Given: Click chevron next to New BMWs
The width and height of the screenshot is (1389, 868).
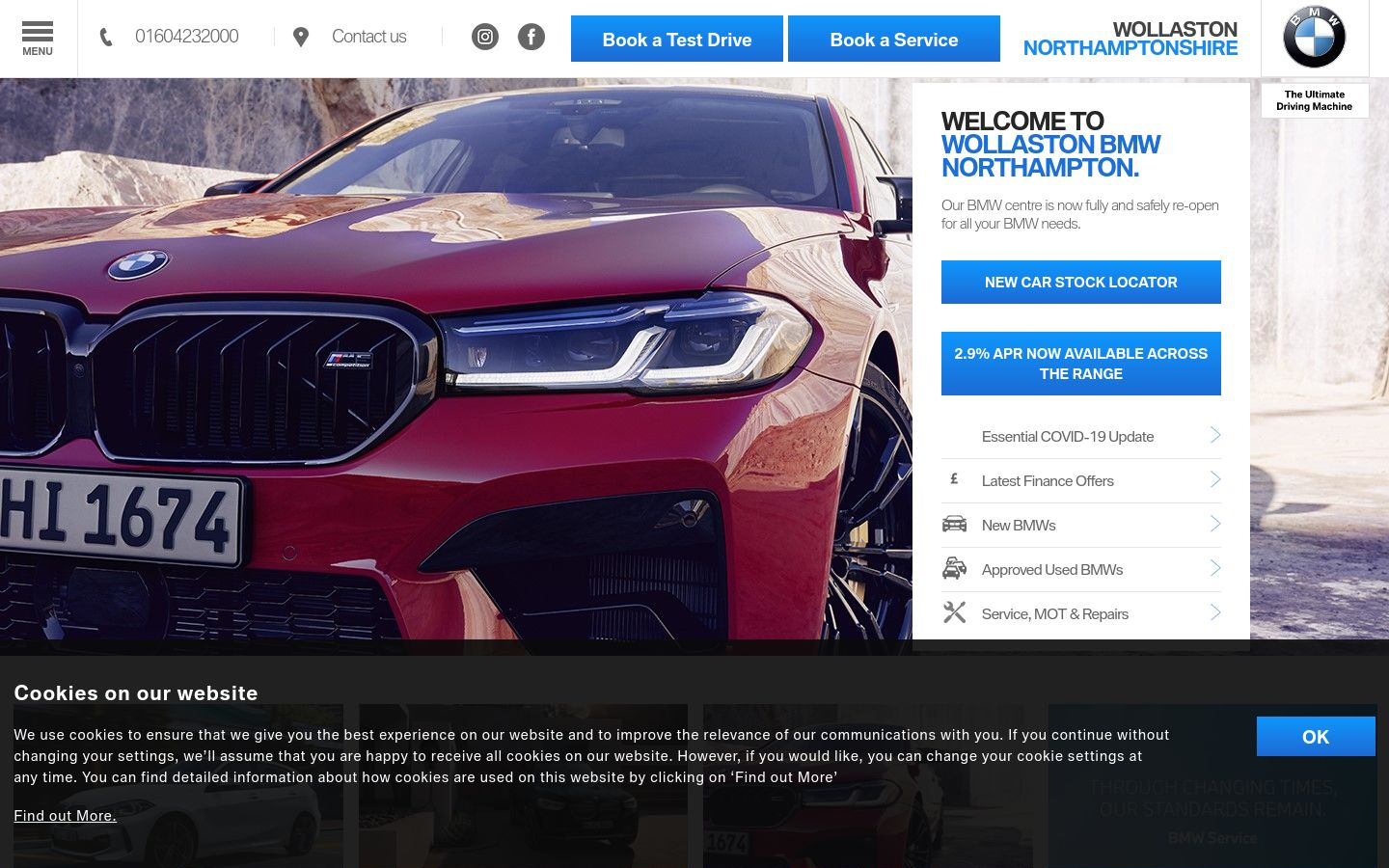Looking at the screenshot, I should [x=1215, y=524].
